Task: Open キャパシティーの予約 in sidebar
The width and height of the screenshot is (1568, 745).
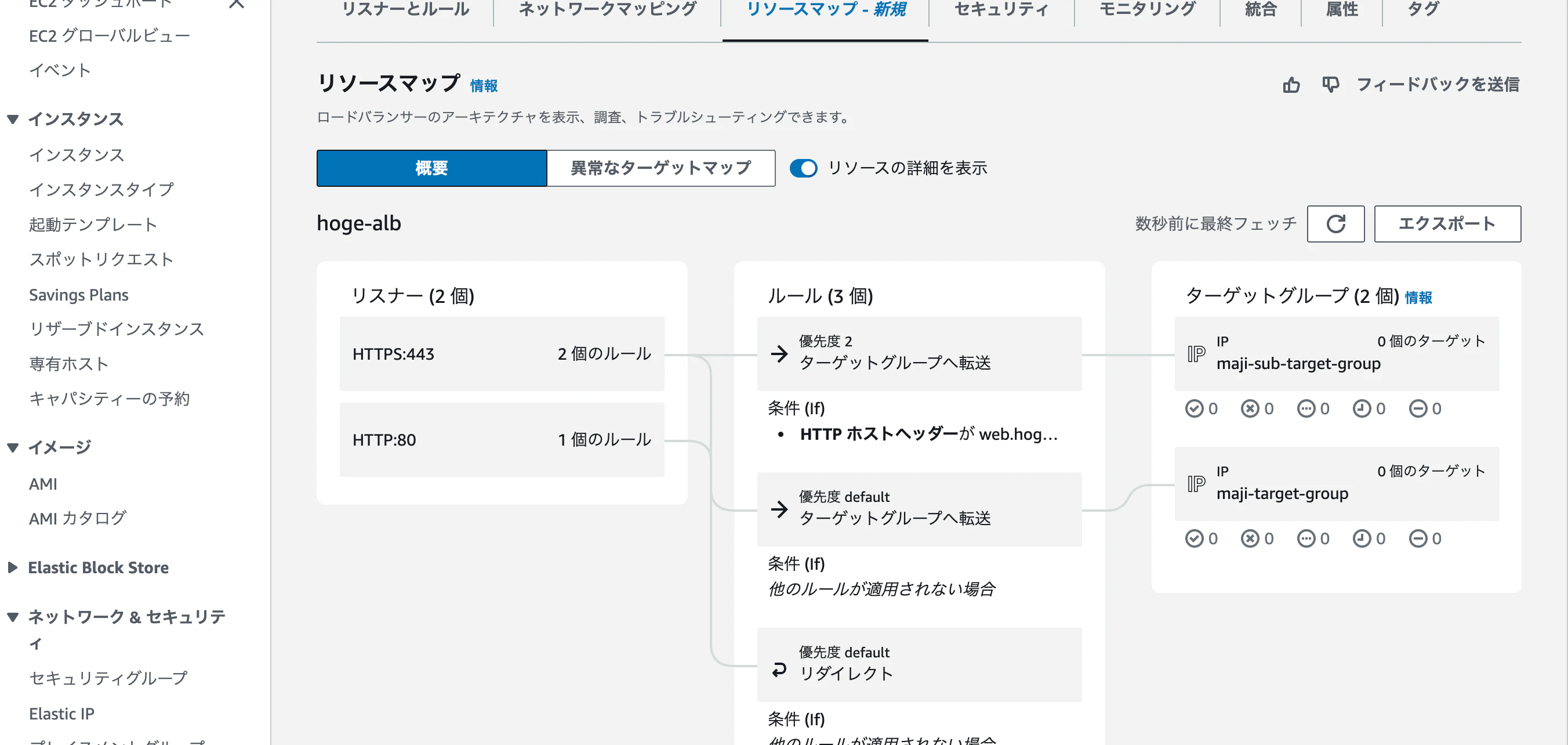Action: (110, 399)
